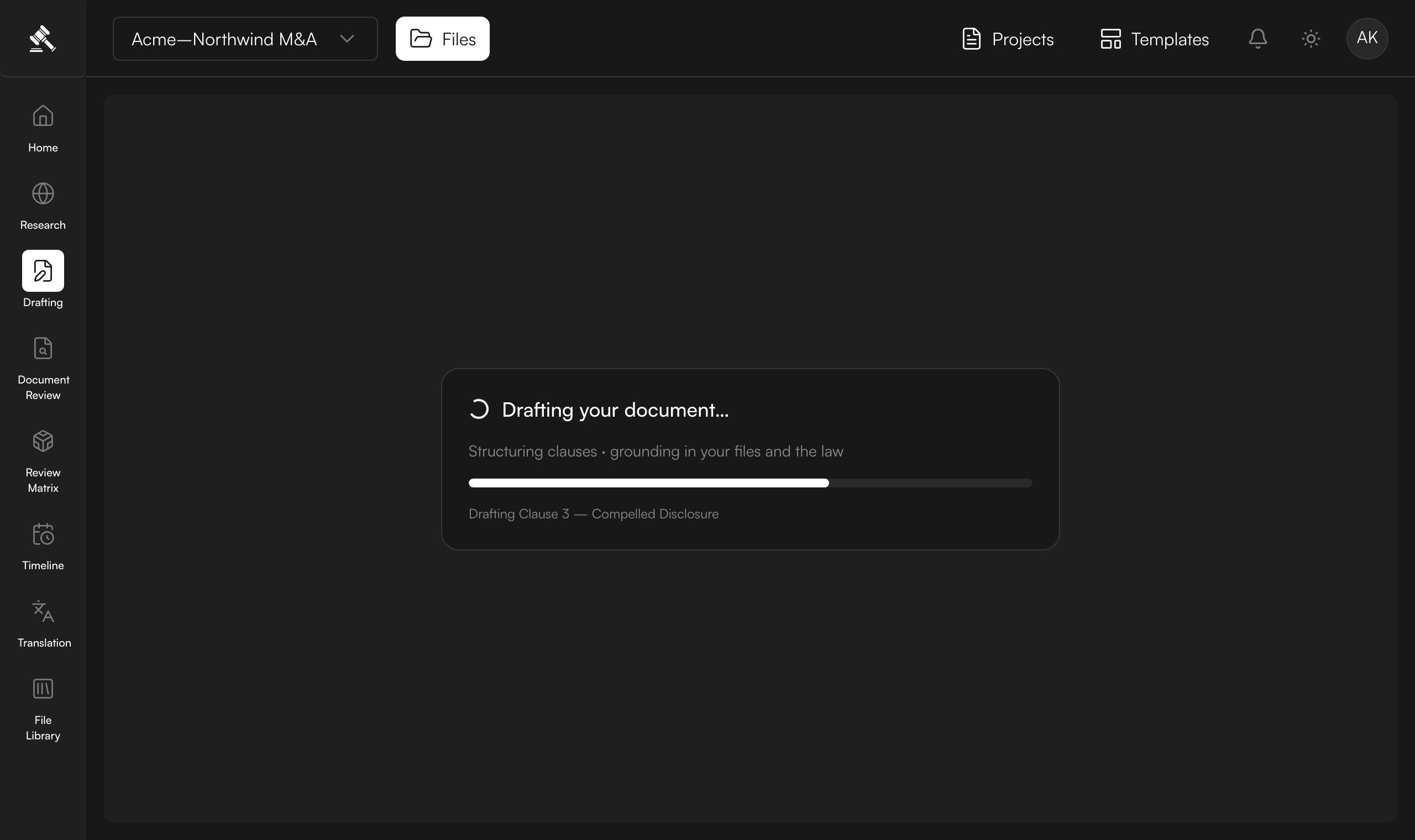The height and width of the screenshot is (840, 1415).
Task: Open the Research globe icon
Action: (x=43, y=193)
